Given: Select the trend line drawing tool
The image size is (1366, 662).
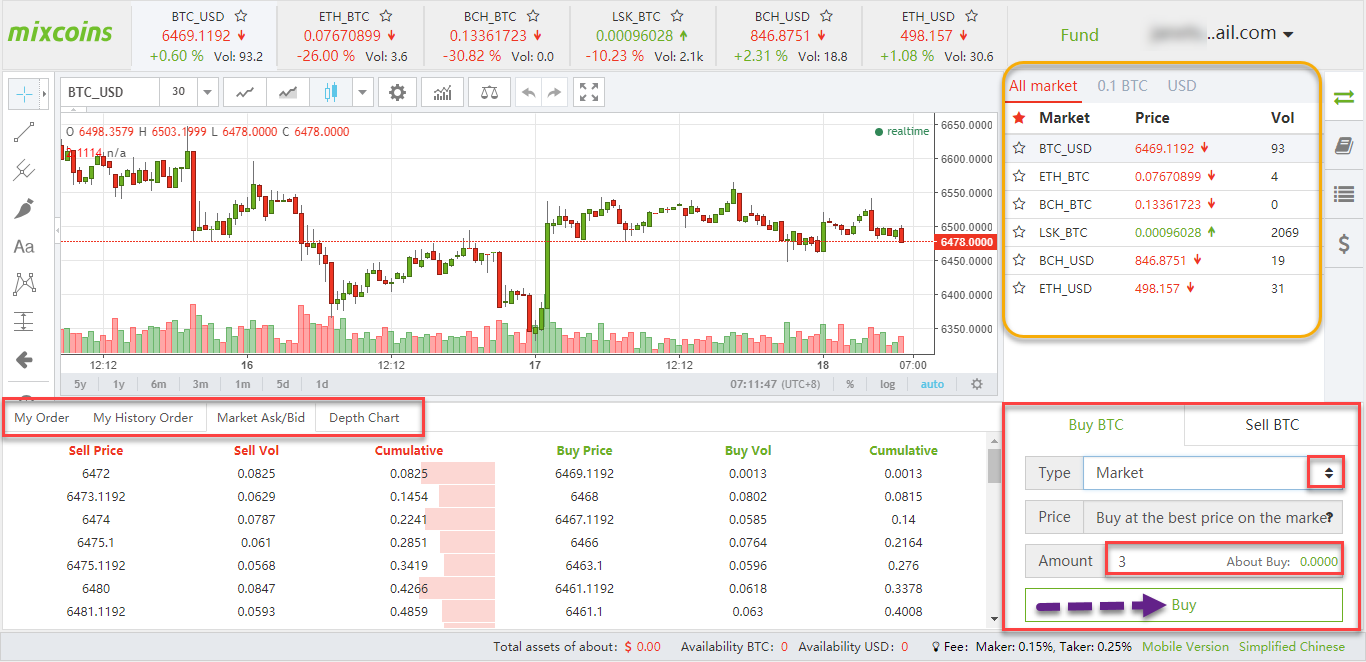Looking at the screenshot, I should click(x=24, y=132).
